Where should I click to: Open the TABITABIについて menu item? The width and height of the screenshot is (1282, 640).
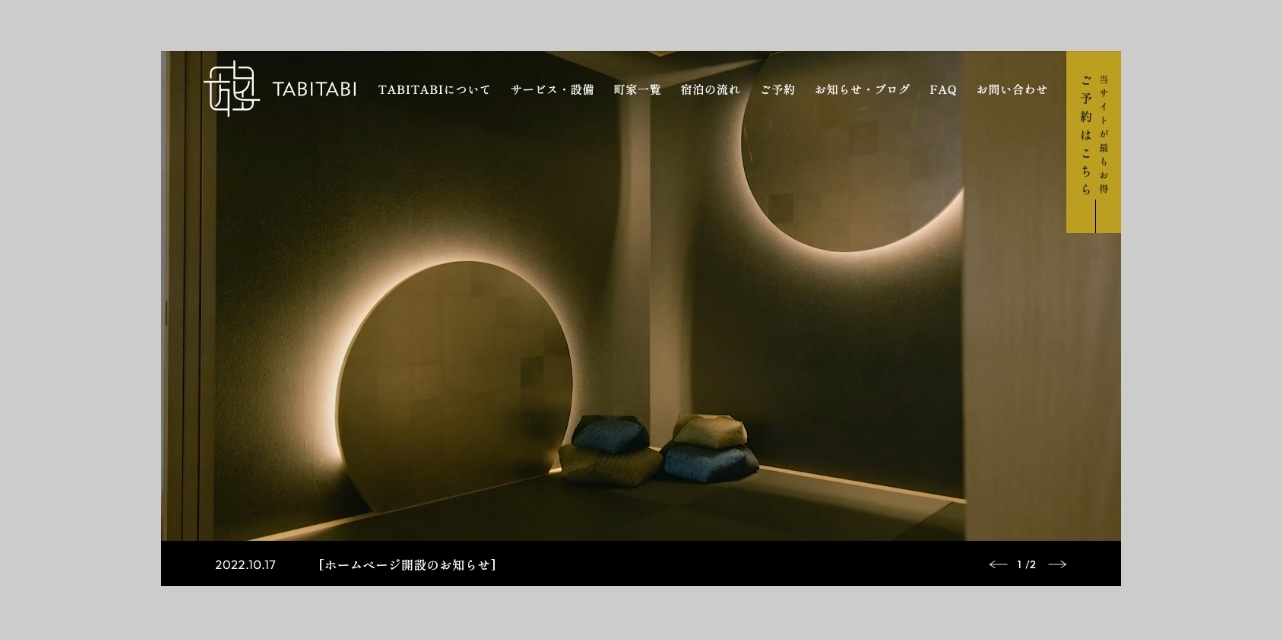434,90
